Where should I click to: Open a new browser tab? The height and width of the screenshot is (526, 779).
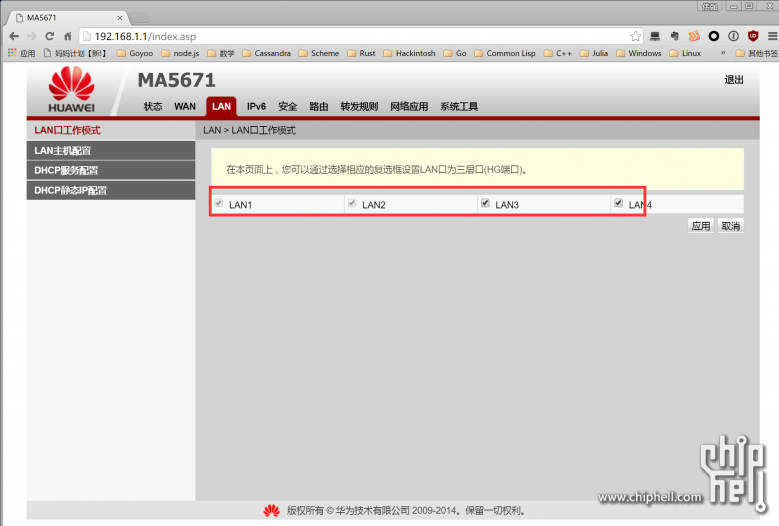[x=140, y=18]
